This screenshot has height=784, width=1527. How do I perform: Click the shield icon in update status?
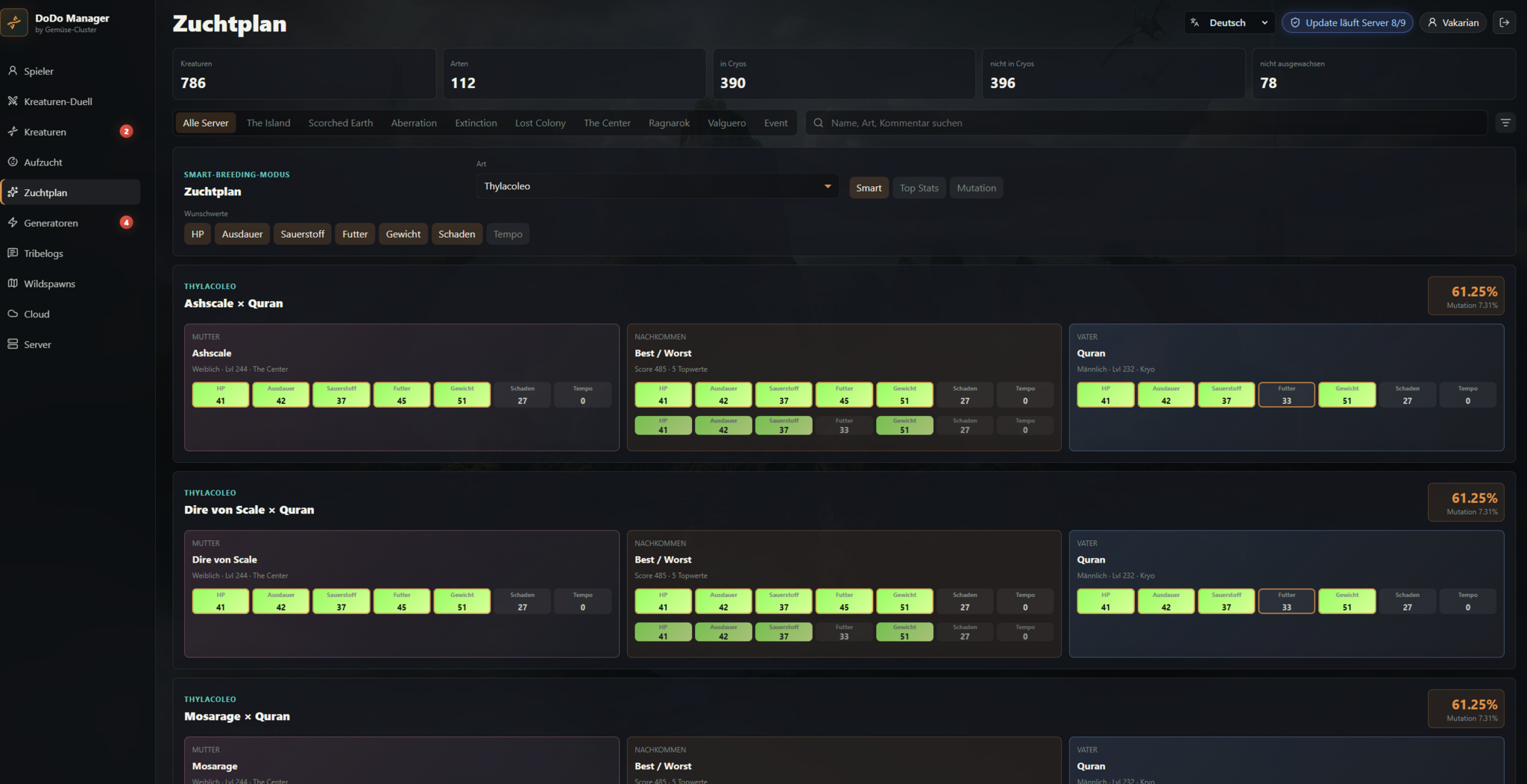point(1295,22)
